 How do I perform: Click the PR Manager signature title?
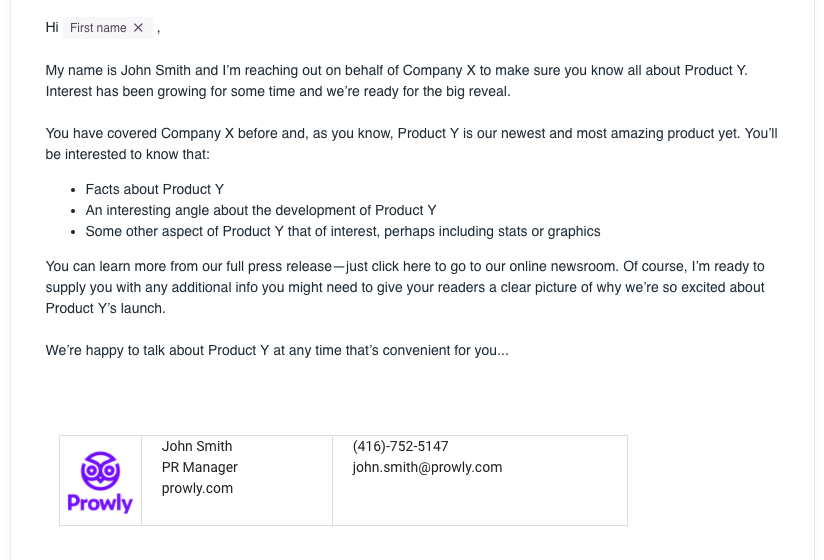click(200, 467)
